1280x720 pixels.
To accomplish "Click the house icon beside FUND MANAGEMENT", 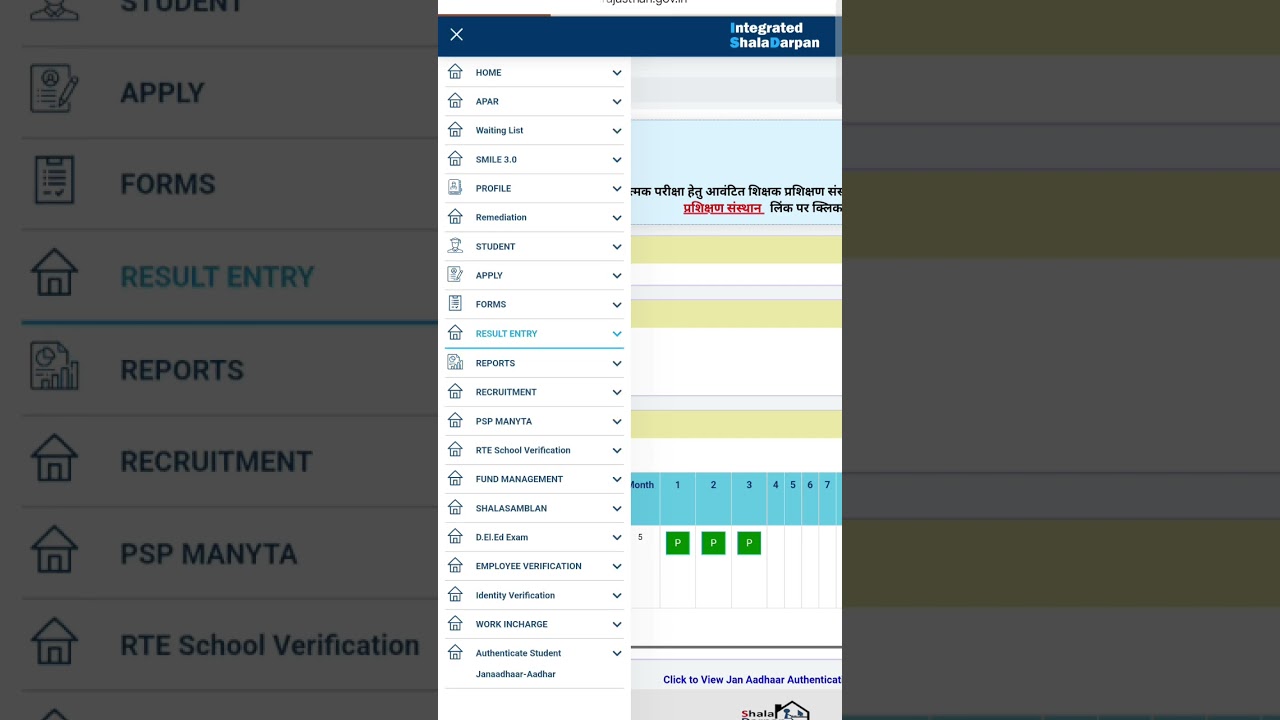I will [x=455, y=479].
